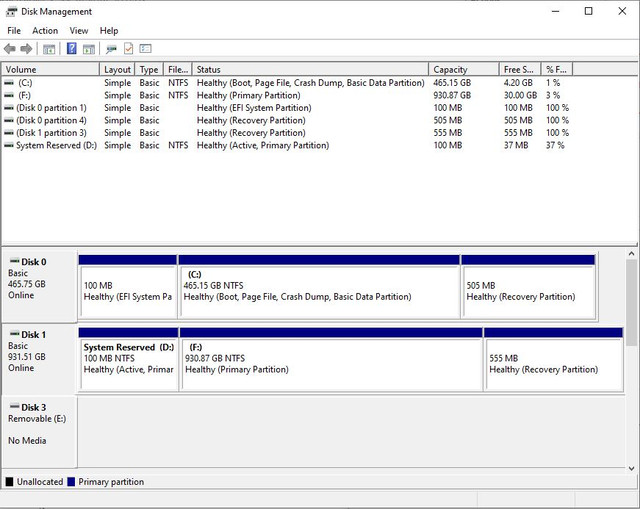
Task: Click the 4.20 GB free space cell
Action: click(x=518, y=82)
